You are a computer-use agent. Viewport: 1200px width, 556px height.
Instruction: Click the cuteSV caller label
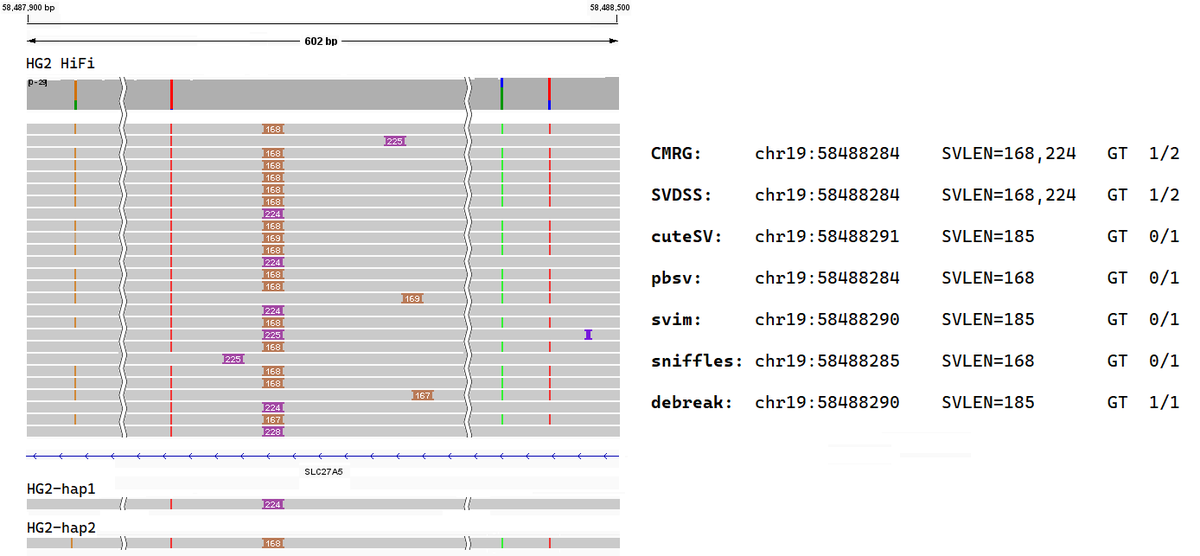click(686, 237)
